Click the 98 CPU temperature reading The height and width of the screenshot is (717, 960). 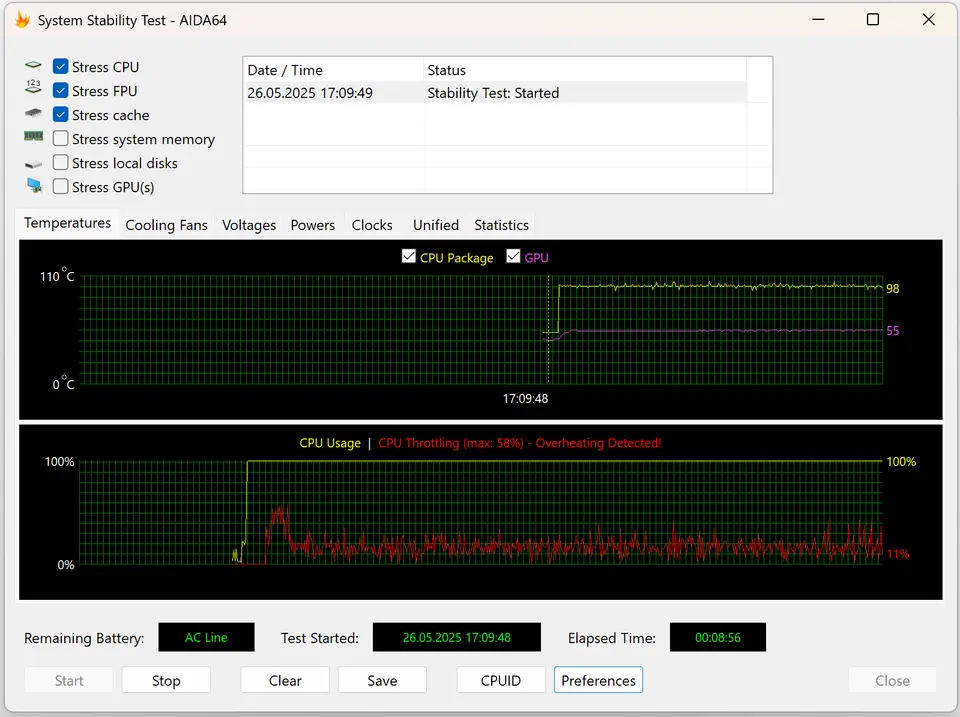(893, 288)
